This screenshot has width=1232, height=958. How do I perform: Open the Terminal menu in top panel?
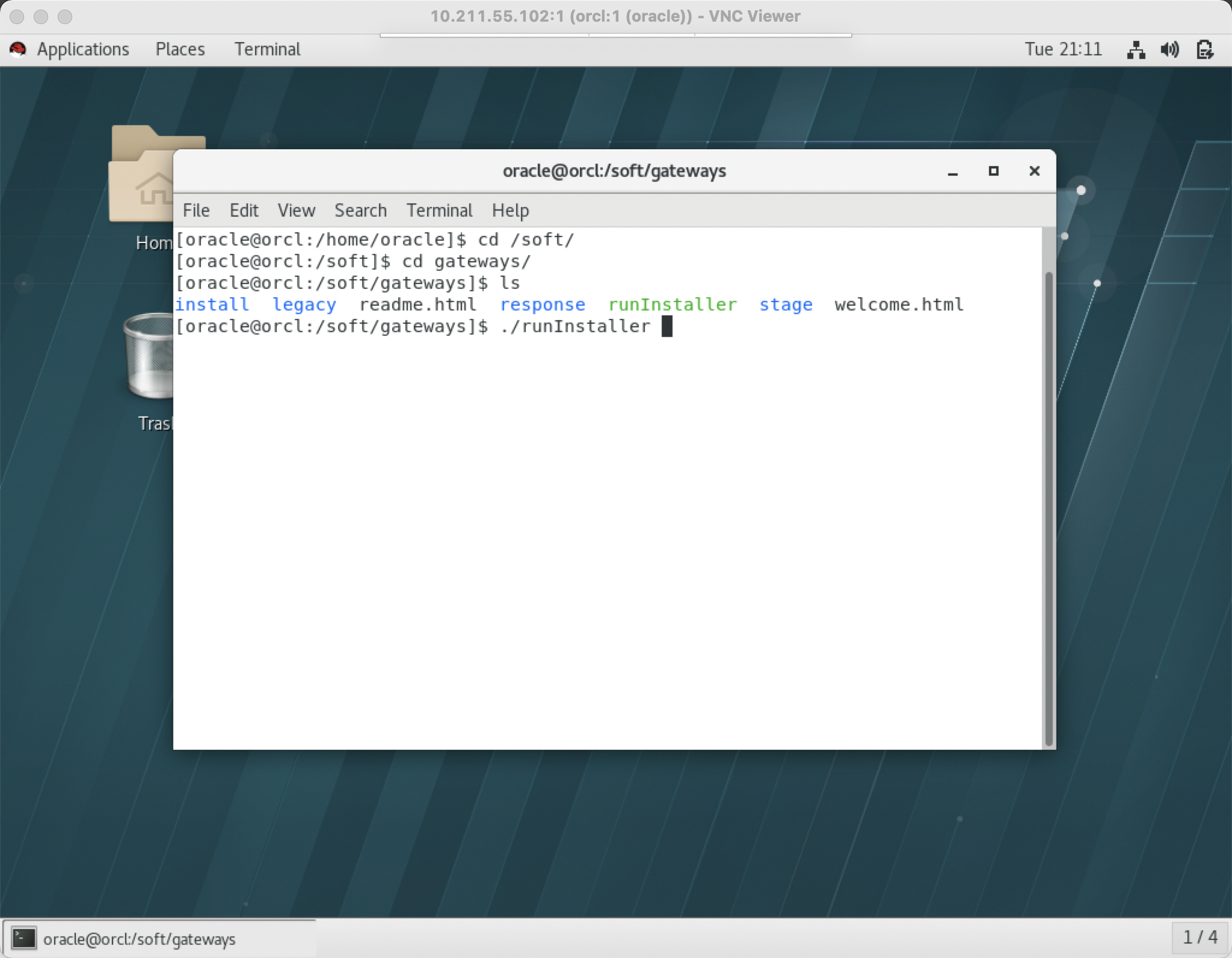pos(267,49)
